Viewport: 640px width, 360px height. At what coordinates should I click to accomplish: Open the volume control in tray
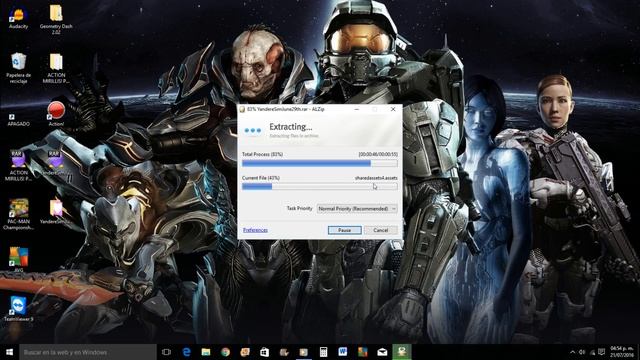click(582, 352)
